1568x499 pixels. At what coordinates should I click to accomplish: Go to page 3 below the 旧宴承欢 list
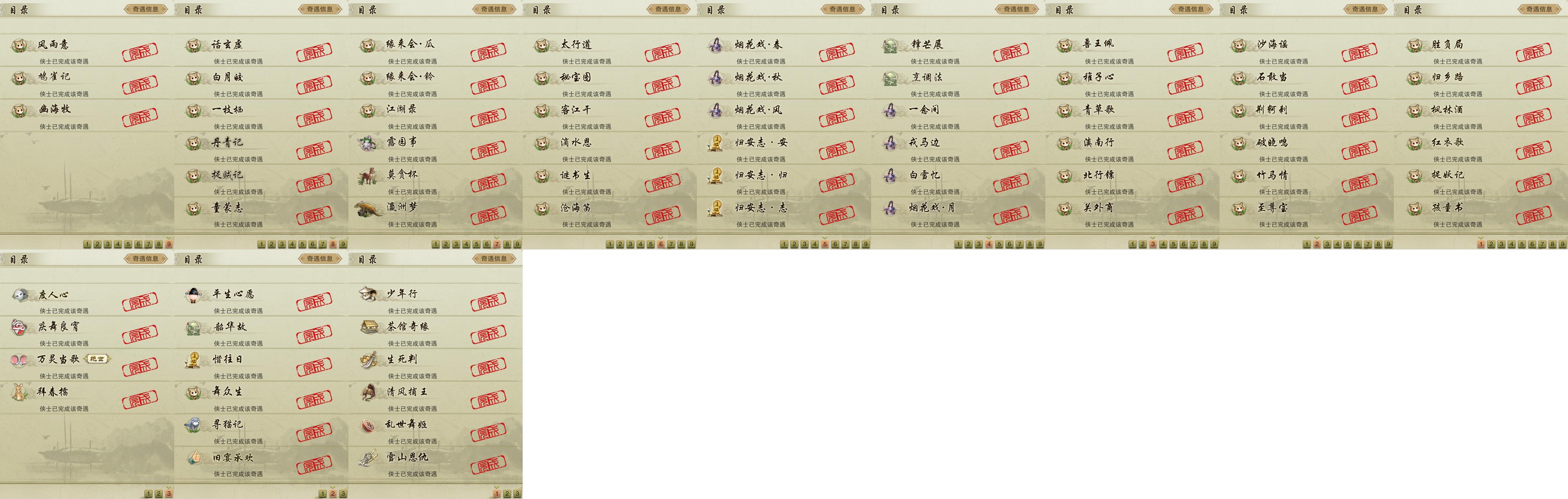point(343,494)
